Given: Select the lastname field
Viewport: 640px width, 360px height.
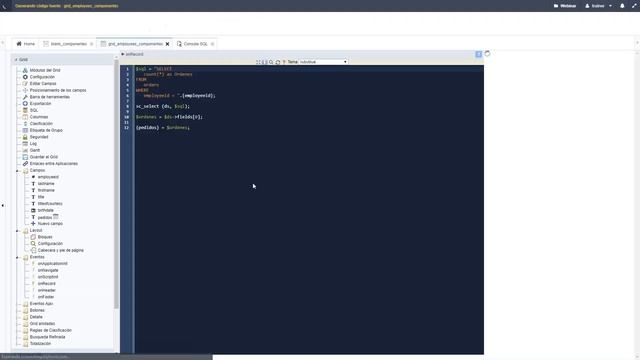Looking at the screenshot, I should click(46, 184).
